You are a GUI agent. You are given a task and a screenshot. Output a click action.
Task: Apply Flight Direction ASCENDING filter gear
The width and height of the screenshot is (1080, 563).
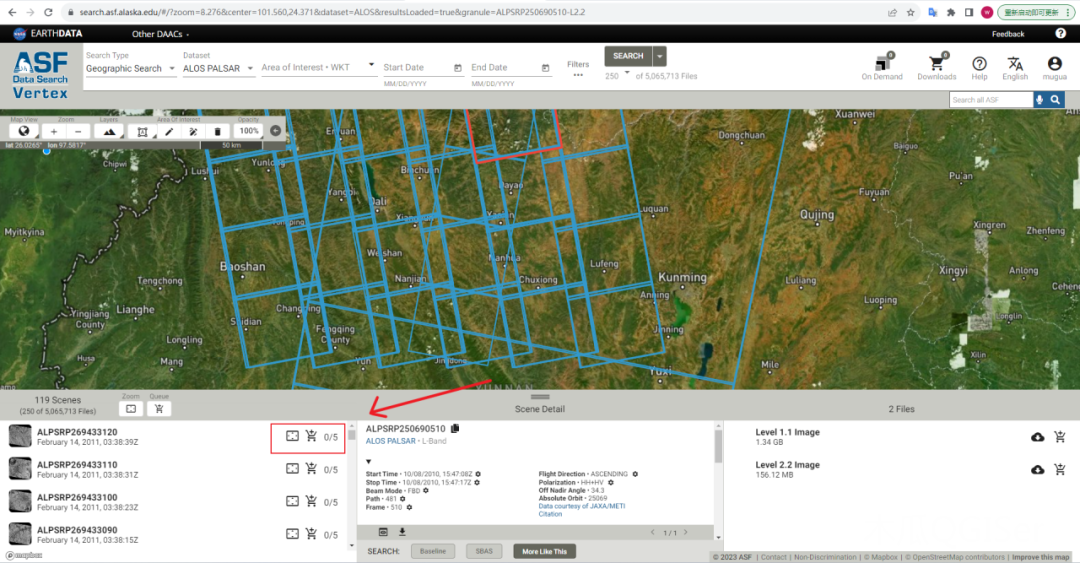(635, 474)
